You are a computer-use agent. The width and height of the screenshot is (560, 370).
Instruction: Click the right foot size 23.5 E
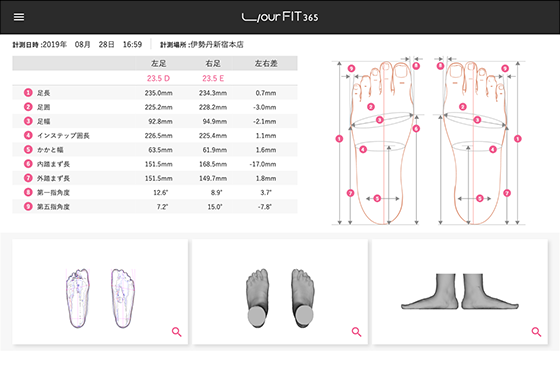point(213,78)
